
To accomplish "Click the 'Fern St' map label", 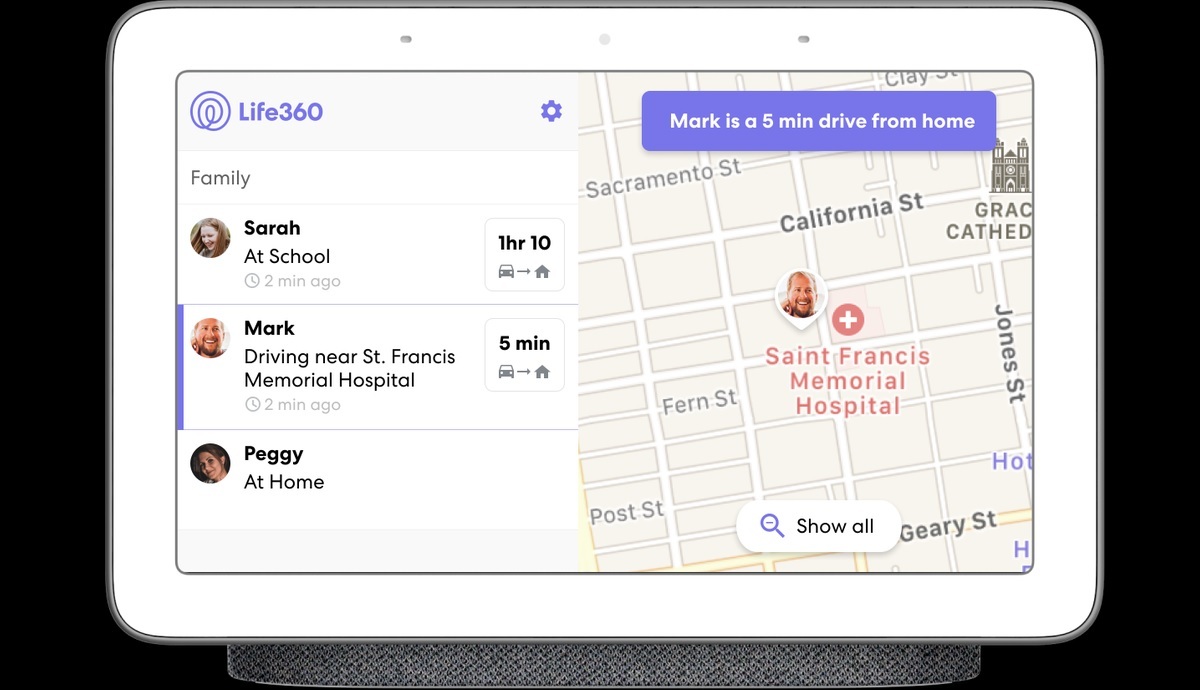I will (x=700, y=402).
